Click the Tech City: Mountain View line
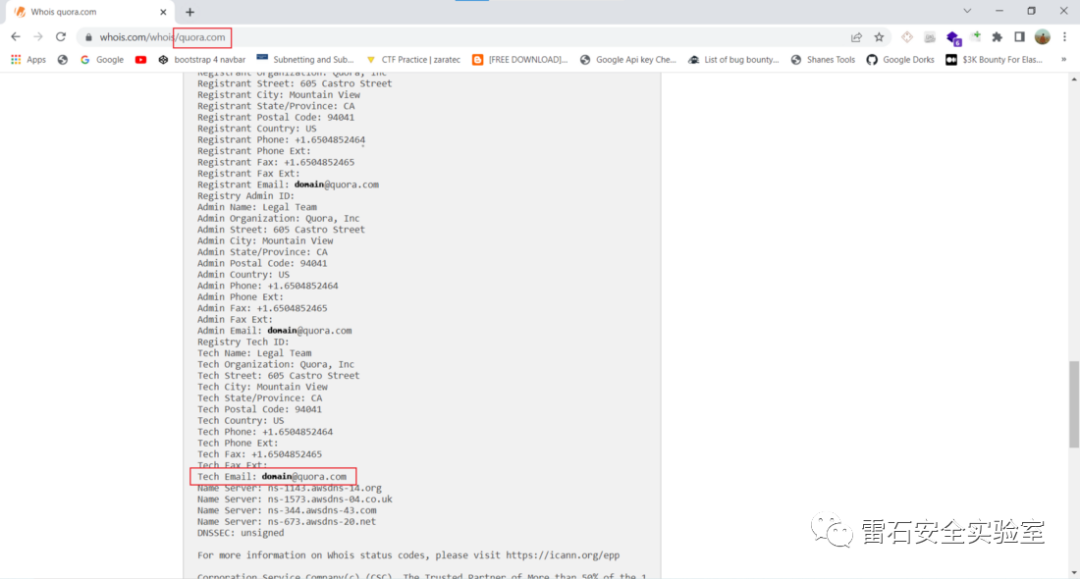The width and height of the screenshot is (1080, 579). [262, 386]
